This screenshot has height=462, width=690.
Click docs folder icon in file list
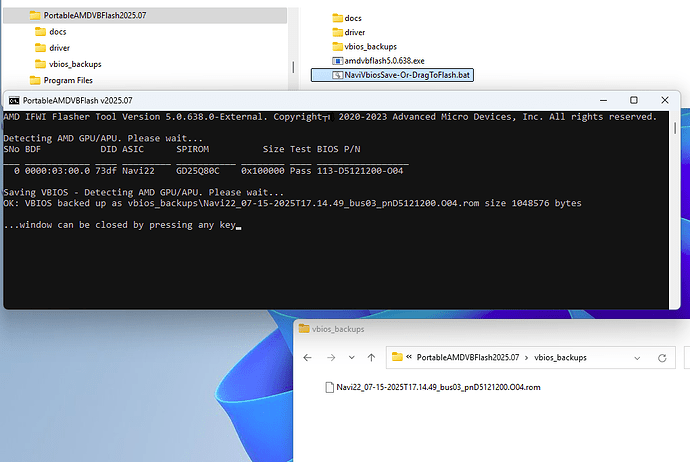[x=338, y=18]
